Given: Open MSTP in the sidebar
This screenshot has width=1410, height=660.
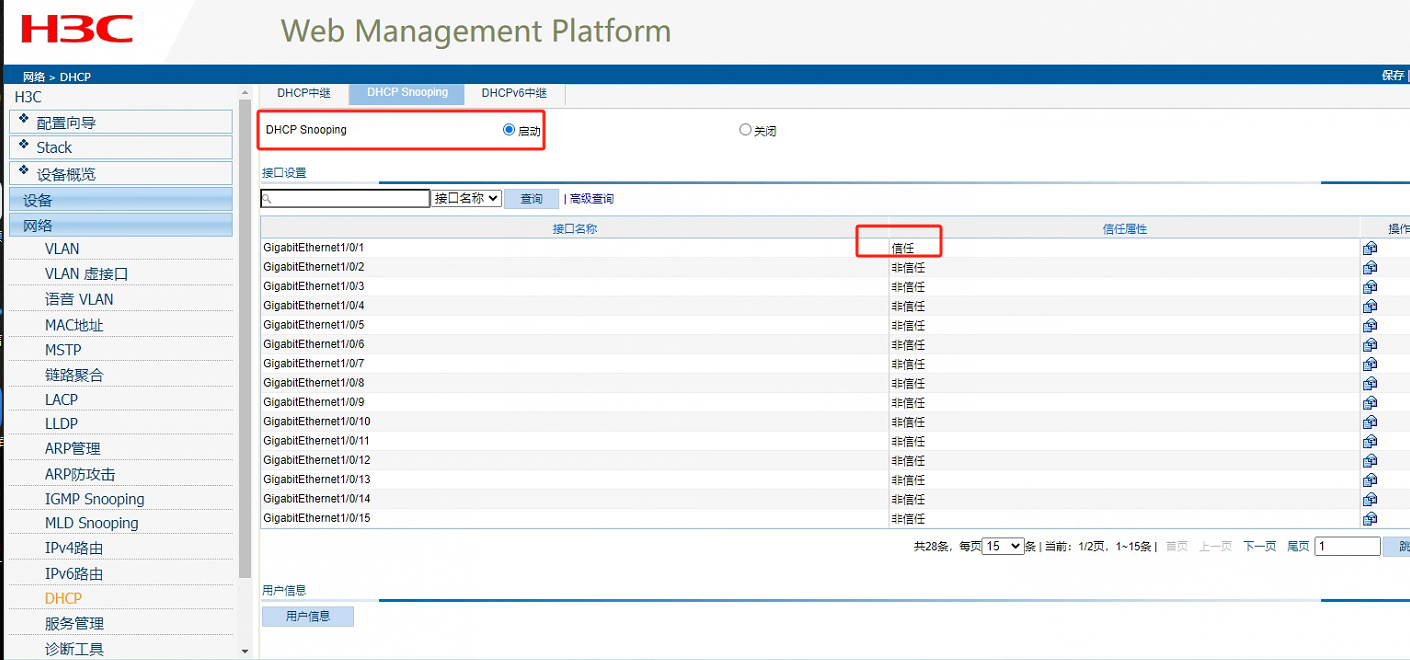Looking at the screenshot, I should pyautogui.click(x=63, y=349).
